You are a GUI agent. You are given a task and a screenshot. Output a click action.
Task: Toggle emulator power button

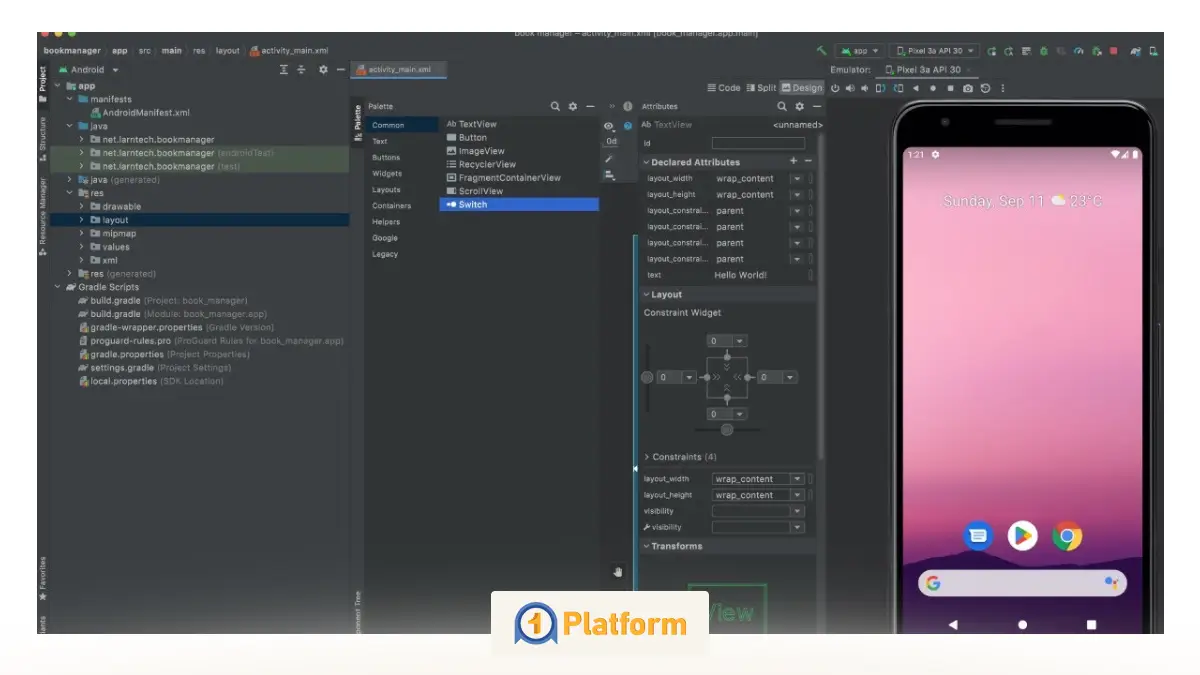tap(835, 87)
